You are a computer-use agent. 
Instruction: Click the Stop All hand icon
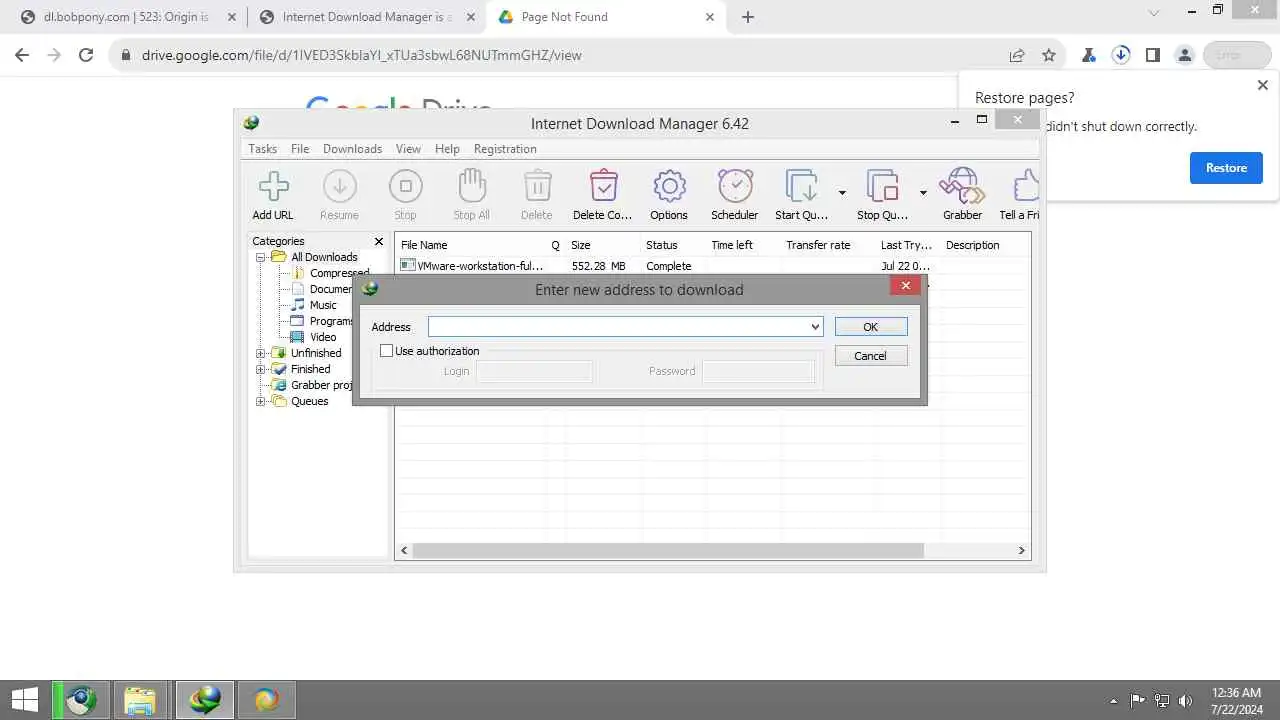click(x=471, y=186)
